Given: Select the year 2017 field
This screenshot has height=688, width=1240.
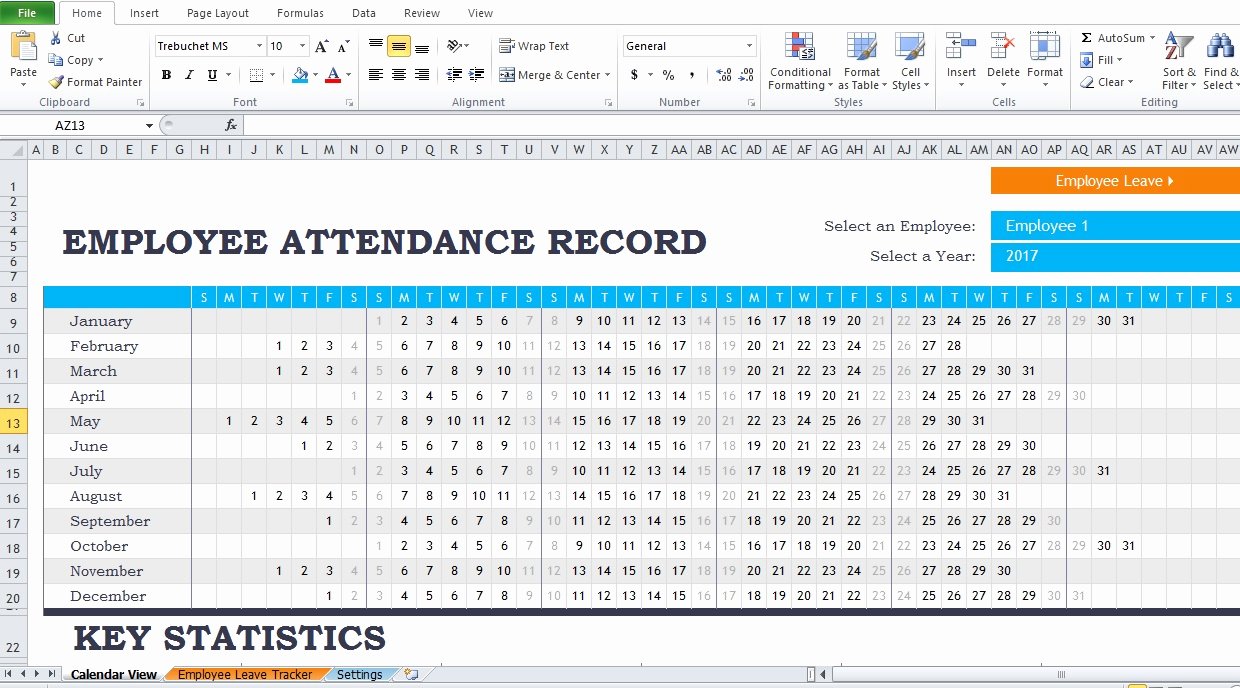Looking at the screenshot, I should 1115,256.
